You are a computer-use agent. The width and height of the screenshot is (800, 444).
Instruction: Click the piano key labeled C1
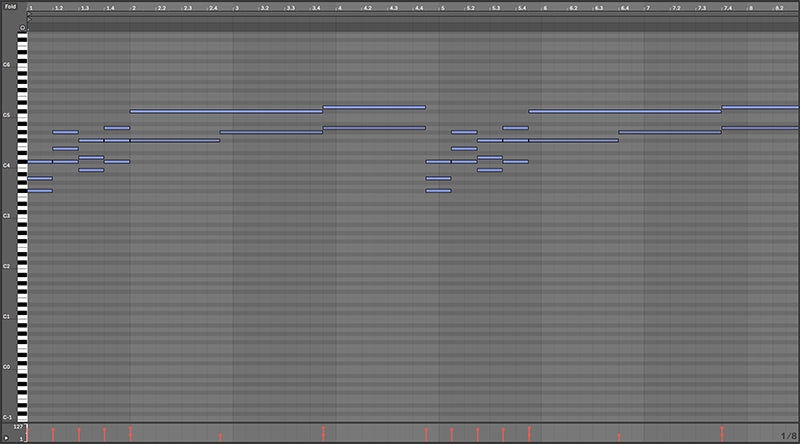coord(22,317)
